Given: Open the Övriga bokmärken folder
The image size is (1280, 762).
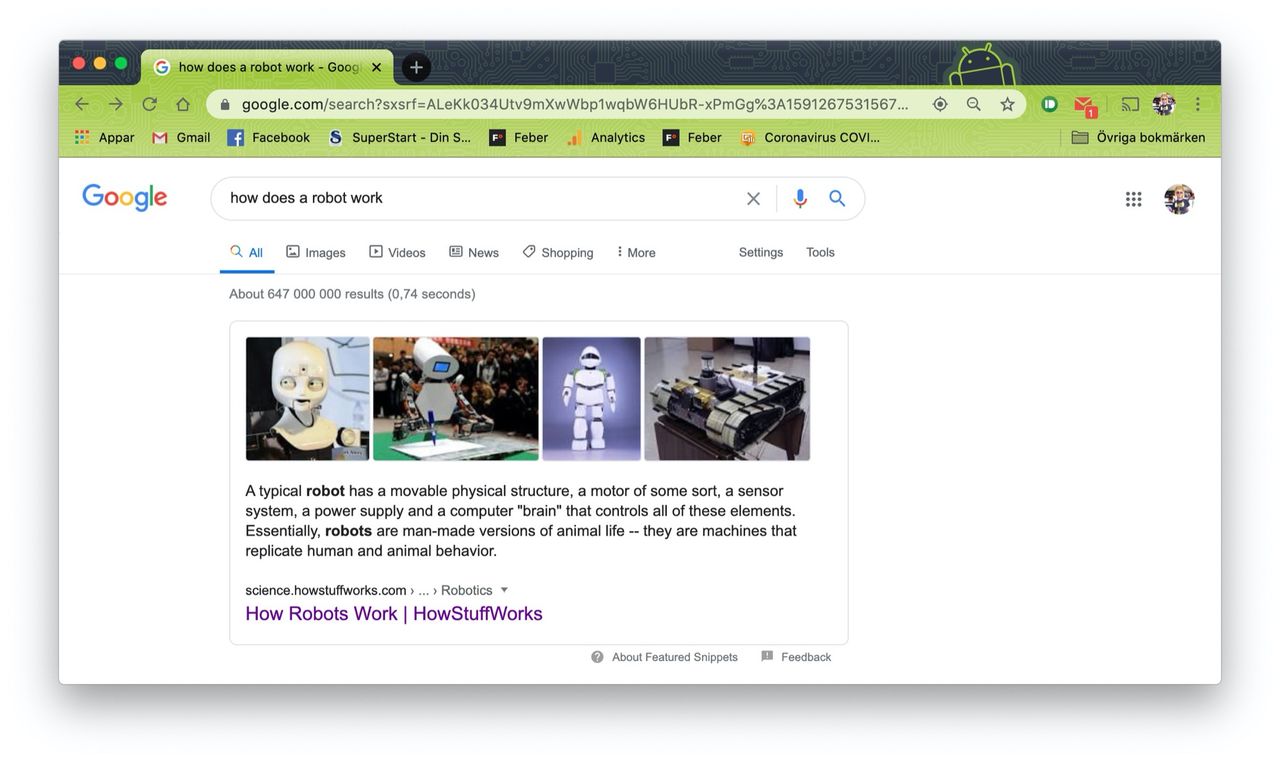Looking at the screenshot, I should tap(1138, 137).
